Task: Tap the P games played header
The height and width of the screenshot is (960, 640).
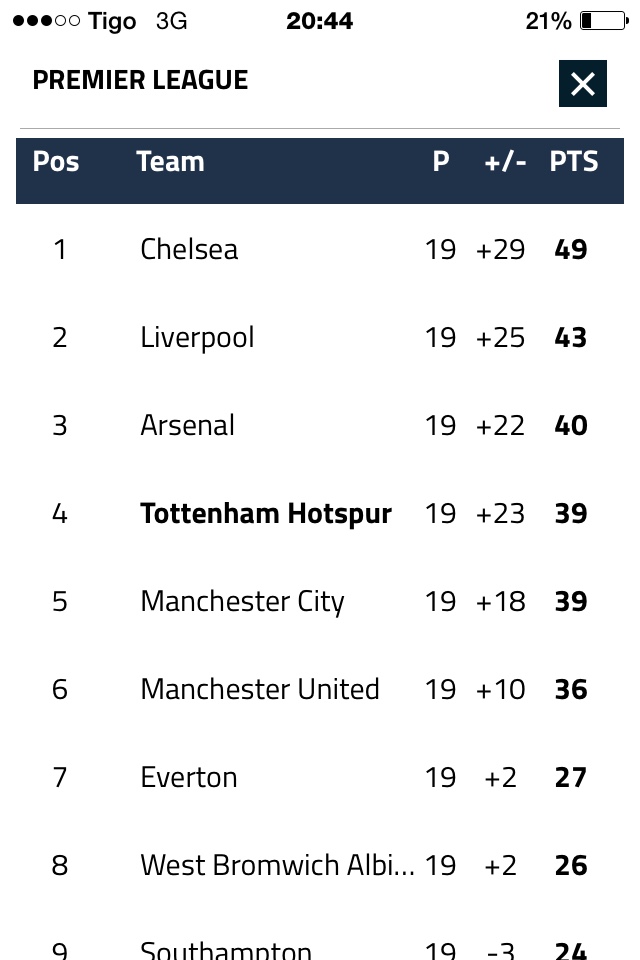Action: 440,162
